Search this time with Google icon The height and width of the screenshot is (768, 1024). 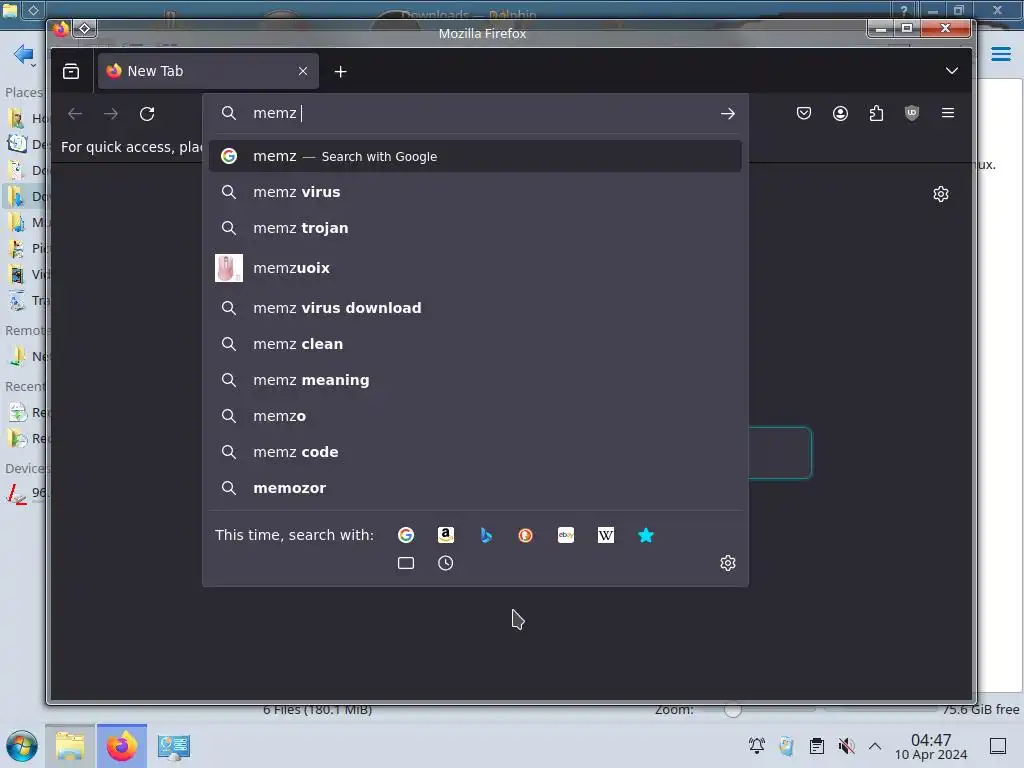(406, 535)
